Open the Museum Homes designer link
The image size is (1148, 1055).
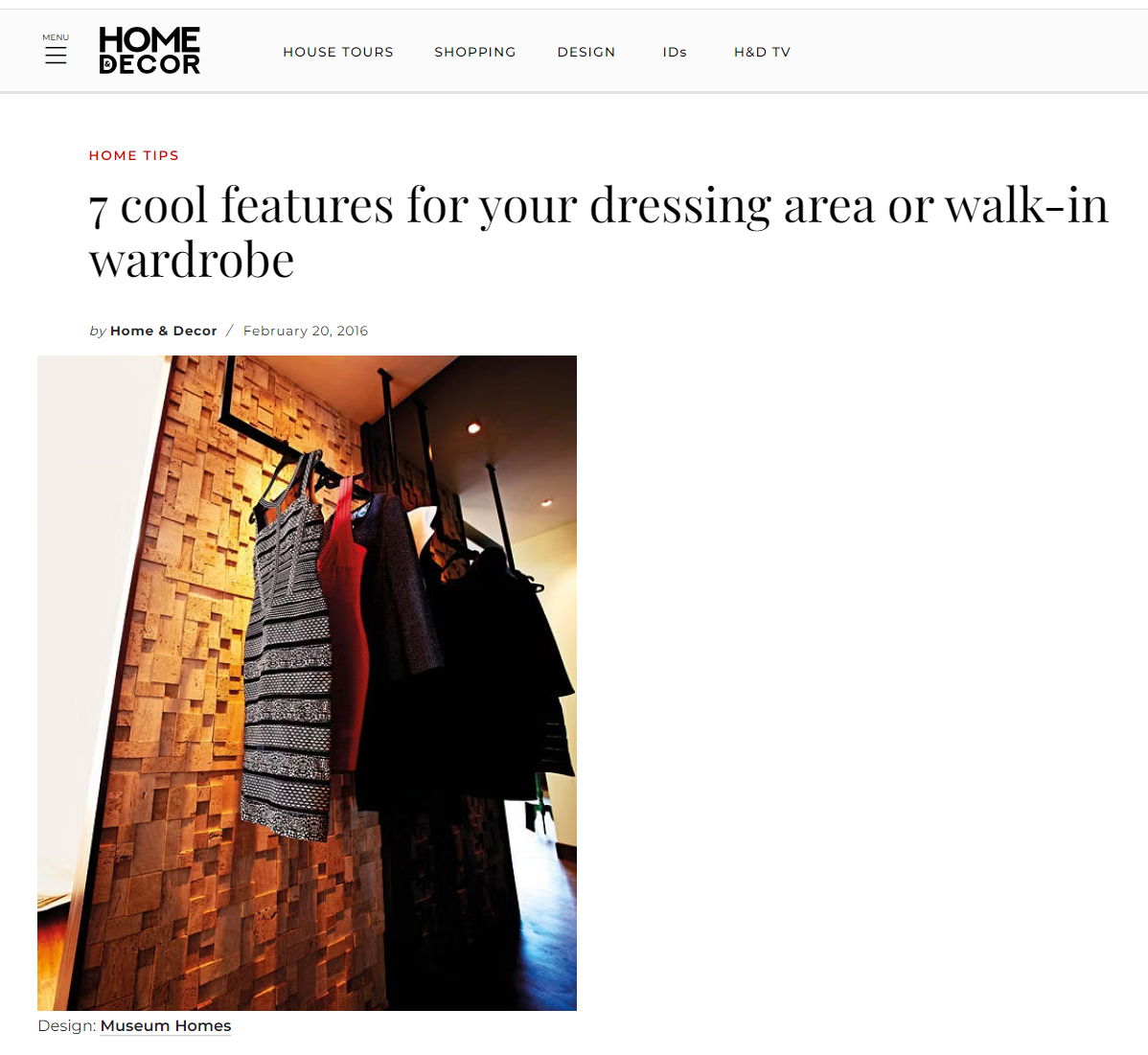[166, 1025]
